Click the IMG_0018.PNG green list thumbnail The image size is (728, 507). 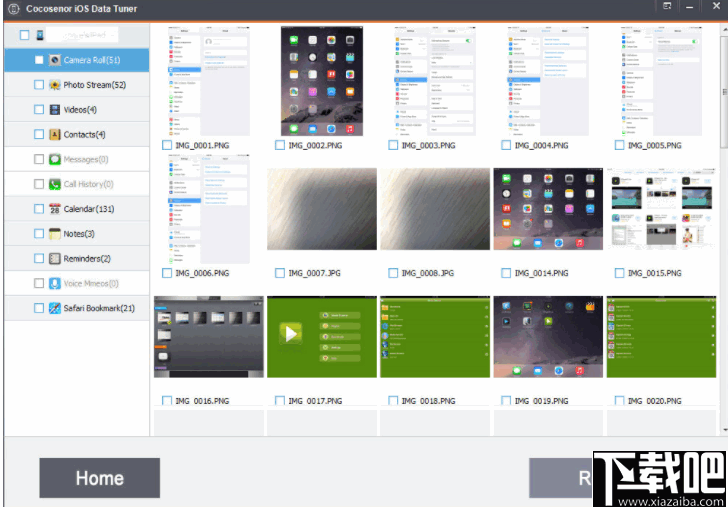[435, 337]
